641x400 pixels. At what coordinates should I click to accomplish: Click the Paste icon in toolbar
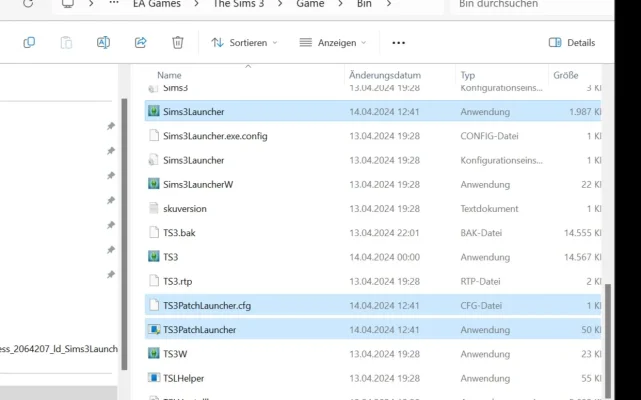coord(66,43)
